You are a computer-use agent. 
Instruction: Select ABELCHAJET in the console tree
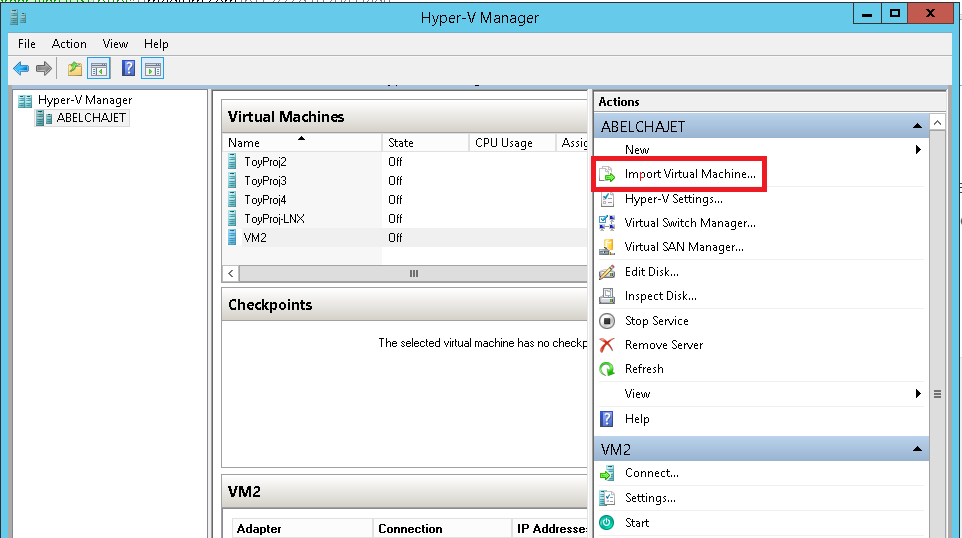coord(91,118)
